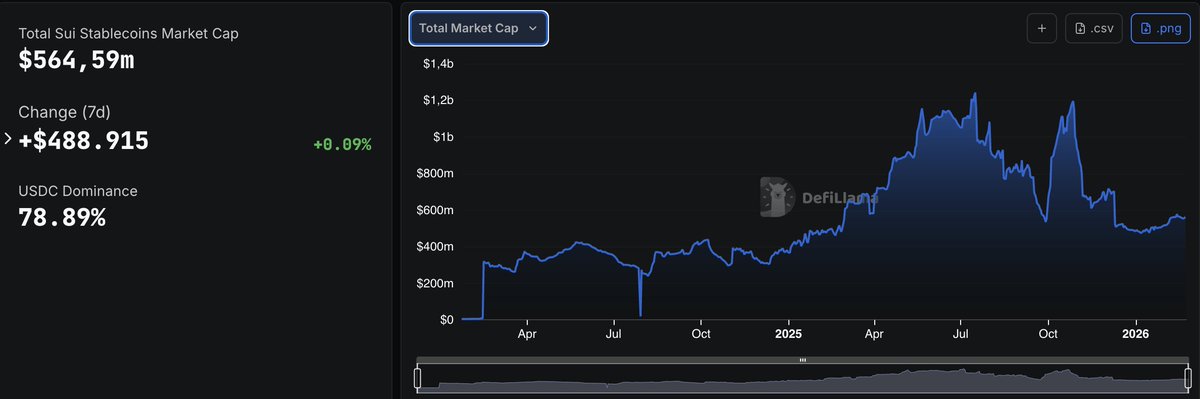Click the 2025 label on the x-axis
The height and width of the screenshot is (399, 1200).
[x=788, y=334]
